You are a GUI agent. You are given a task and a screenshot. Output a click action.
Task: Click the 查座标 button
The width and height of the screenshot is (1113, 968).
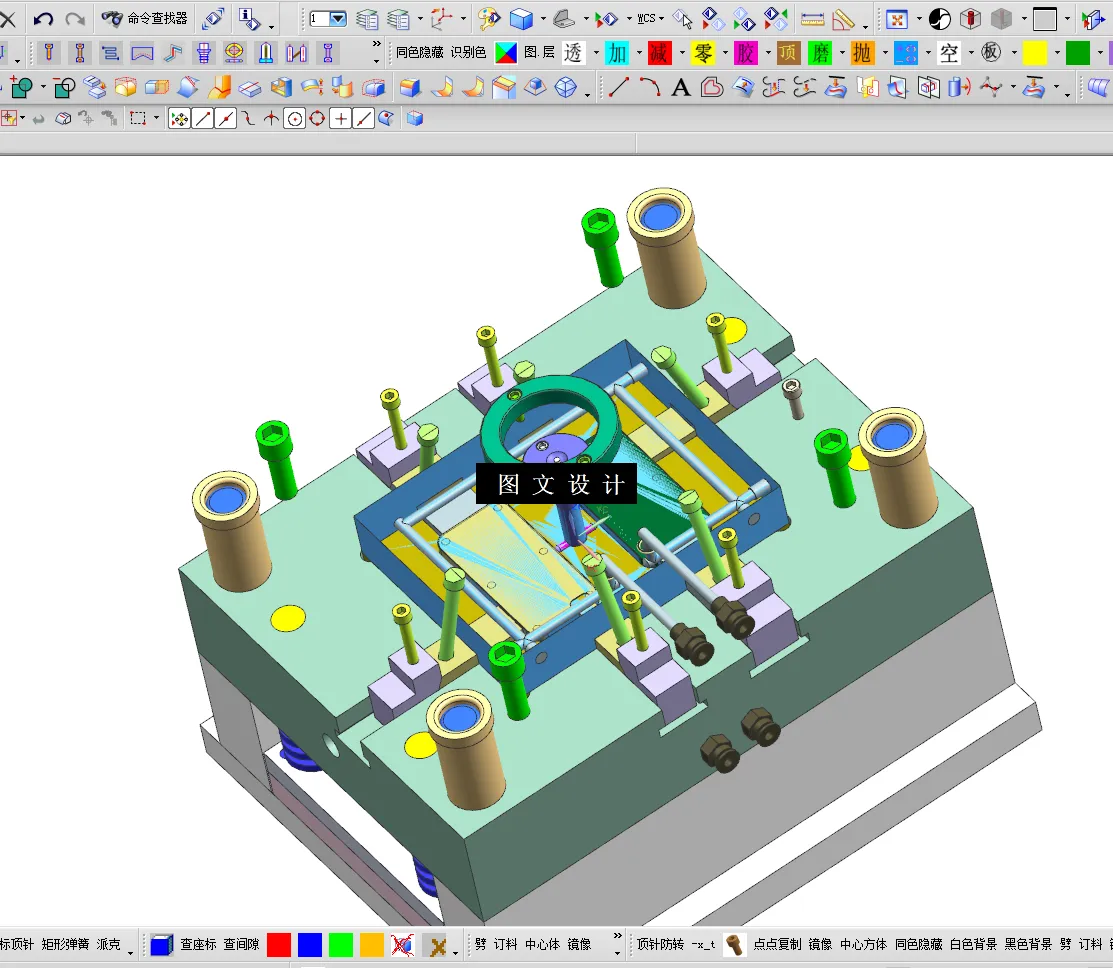[x=198, y=944]
